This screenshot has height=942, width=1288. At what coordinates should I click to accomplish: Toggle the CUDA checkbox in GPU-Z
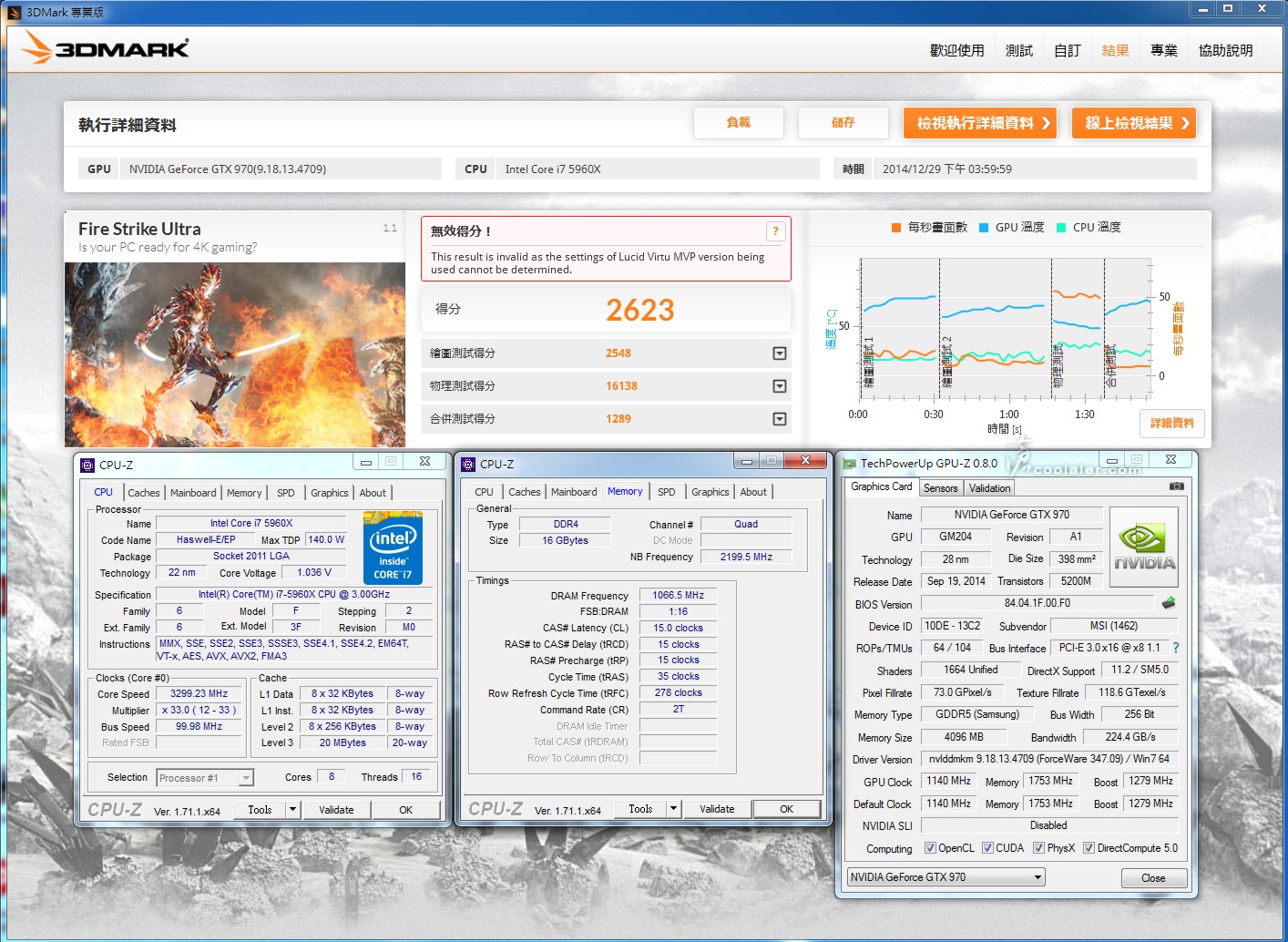pos(987,848)
